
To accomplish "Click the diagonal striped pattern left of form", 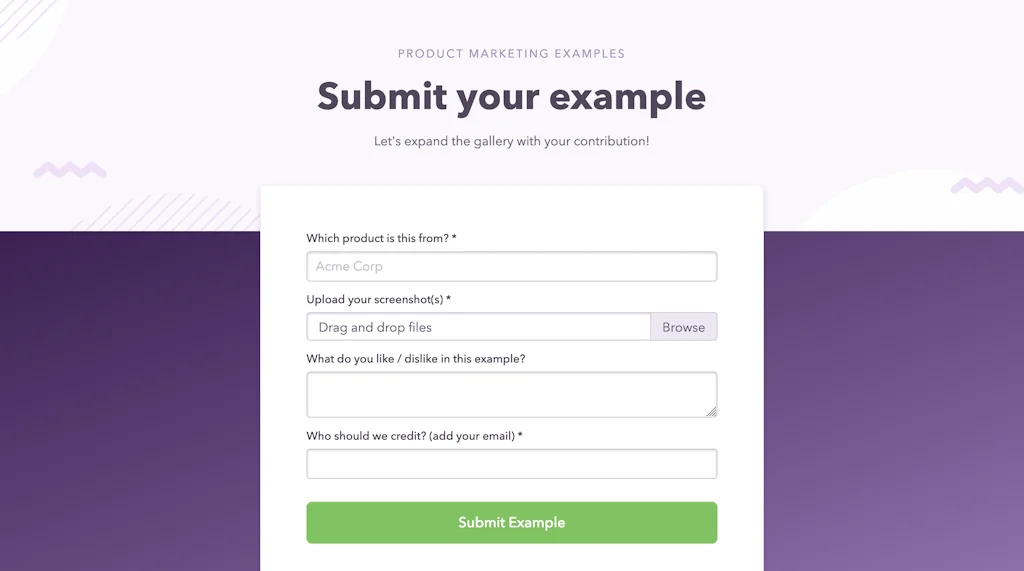I will point(170,212).
